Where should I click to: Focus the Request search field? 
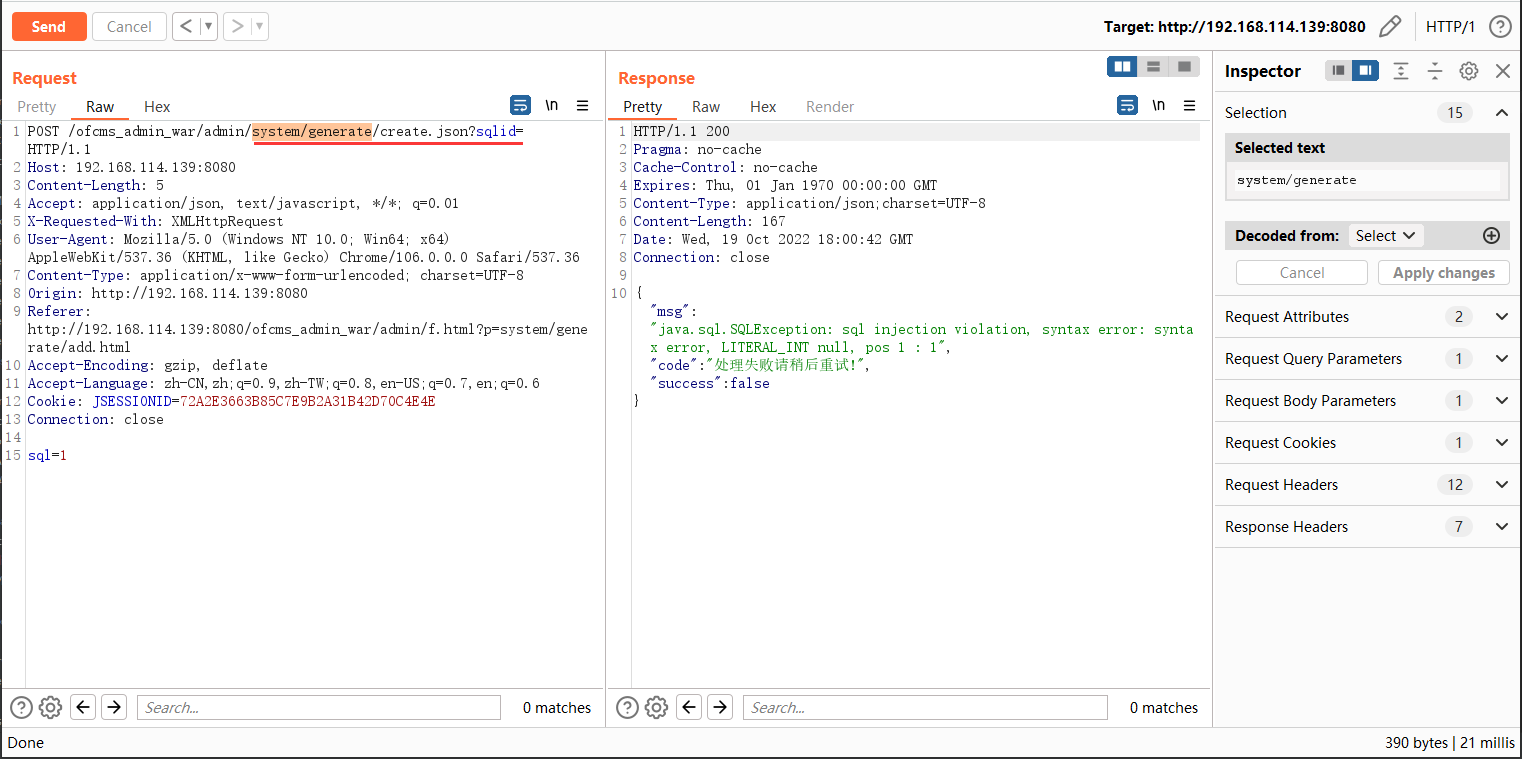[x=319, y=708]
